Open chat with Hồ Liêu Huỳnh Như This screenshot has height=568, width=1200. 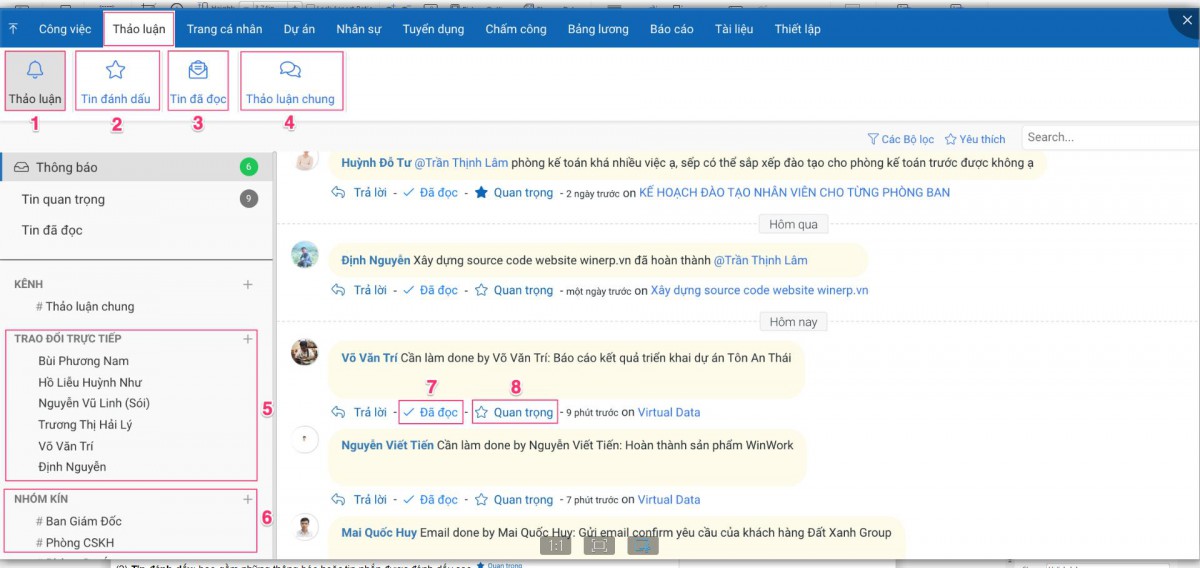coord(90,382)
